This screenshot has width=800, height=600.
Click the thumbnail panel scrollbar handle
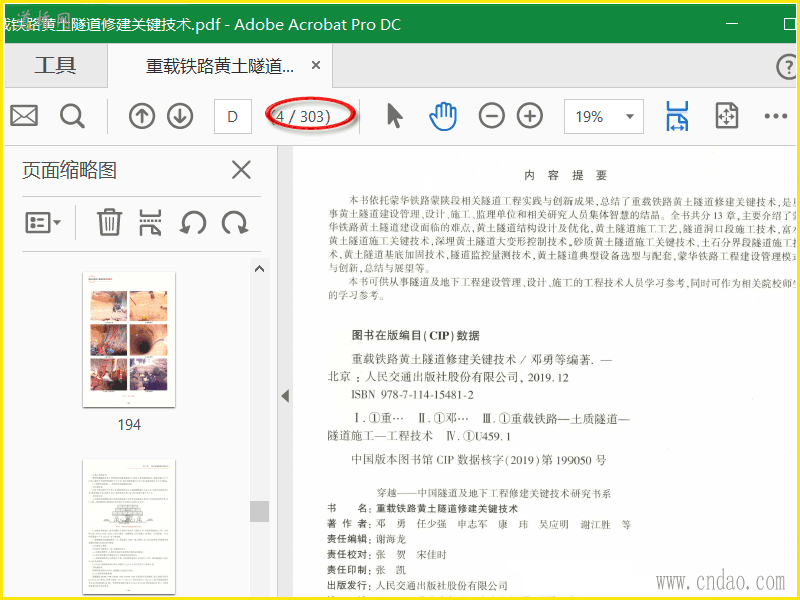[259, 511]
